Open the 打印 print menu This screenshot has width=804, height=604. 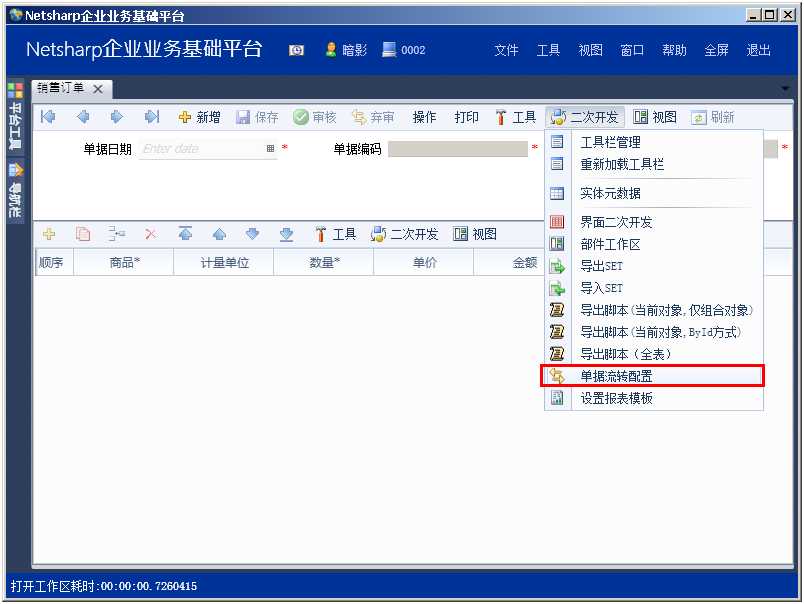(467, 117)
